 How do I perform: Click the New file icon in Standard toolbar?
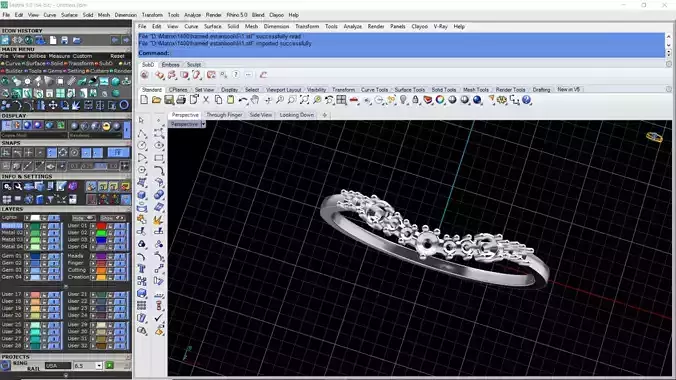(x=144, y=100)
